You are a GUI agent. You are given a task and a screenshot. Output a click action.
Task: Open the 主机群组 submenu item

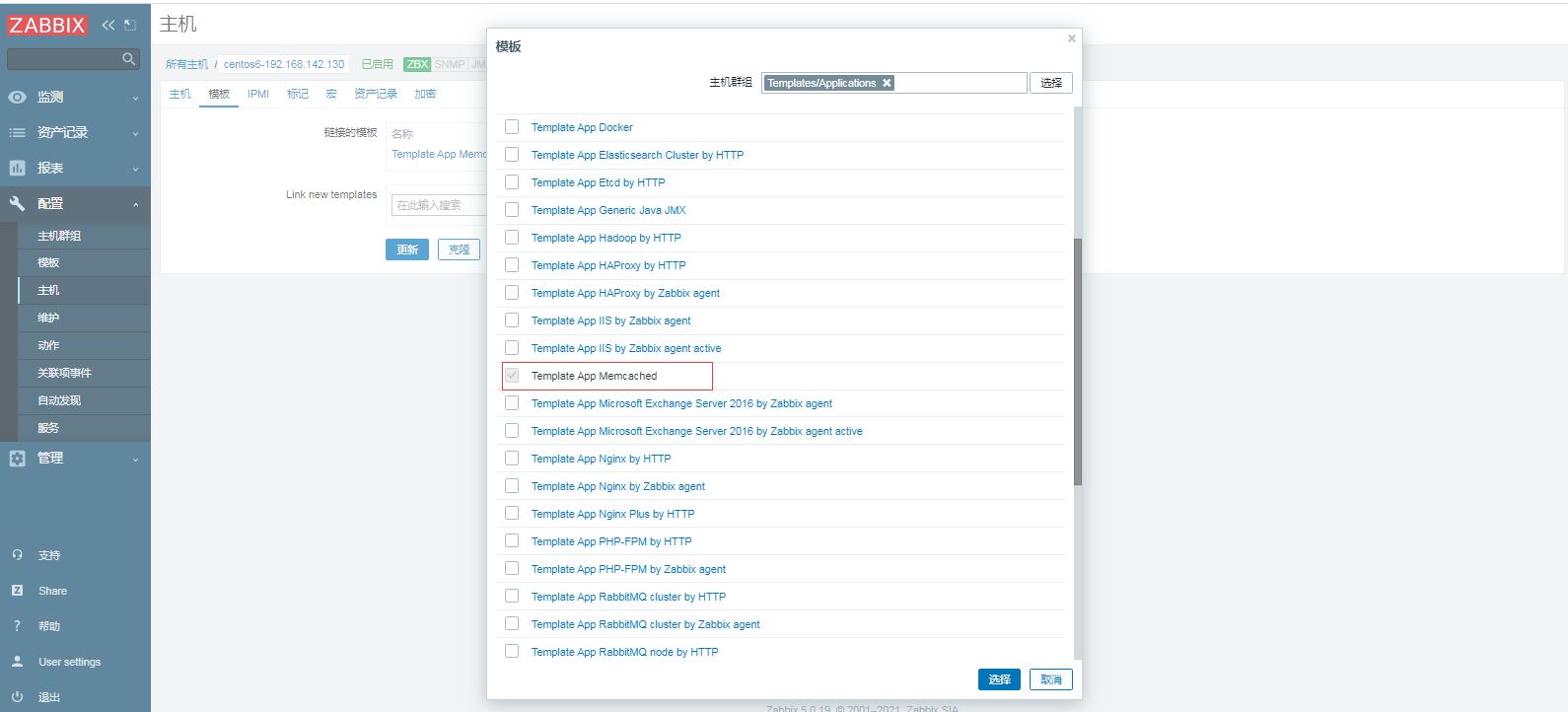59,236
